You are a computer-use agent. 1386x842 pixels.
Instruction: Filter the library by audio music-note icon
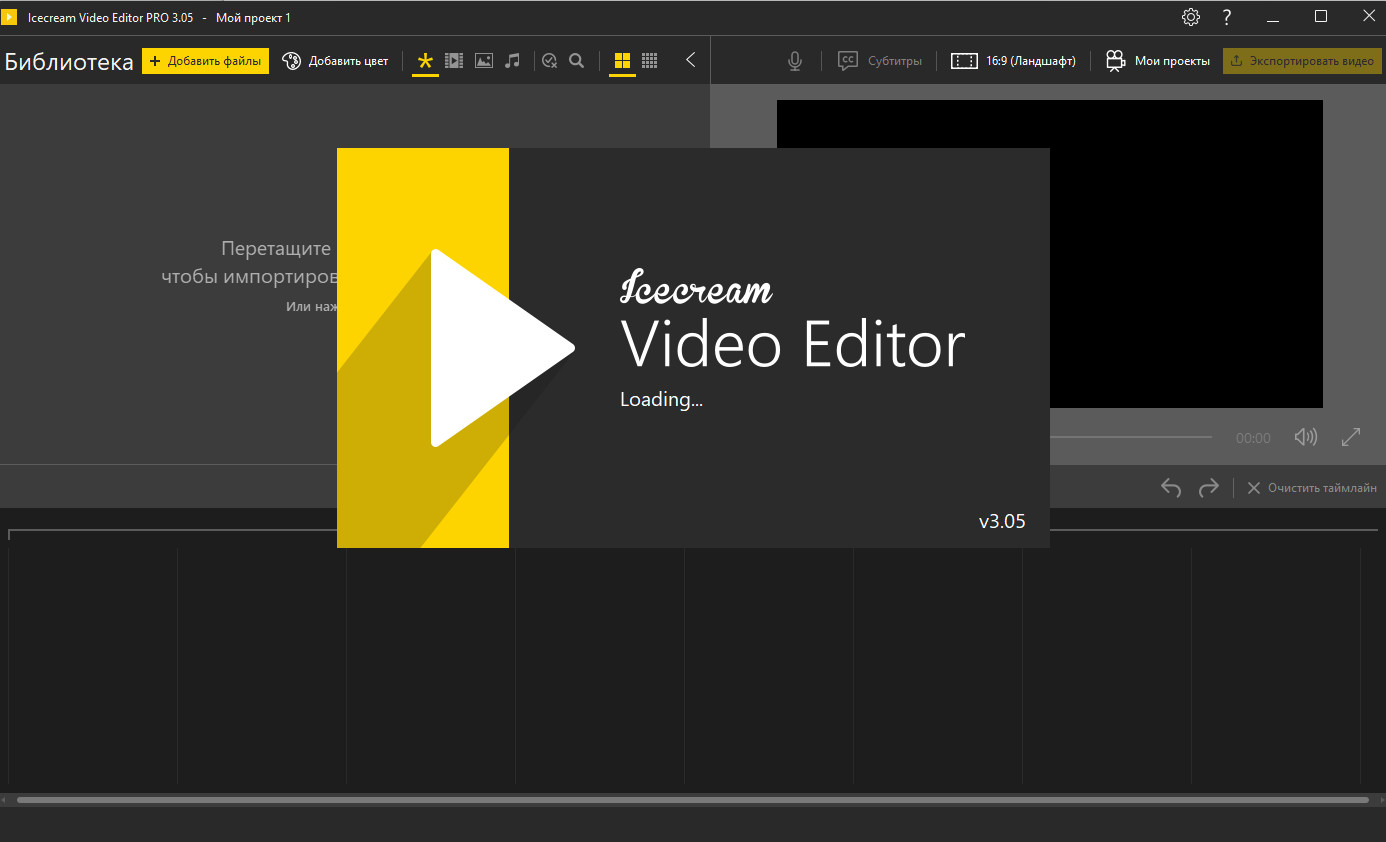pos(512,61)
